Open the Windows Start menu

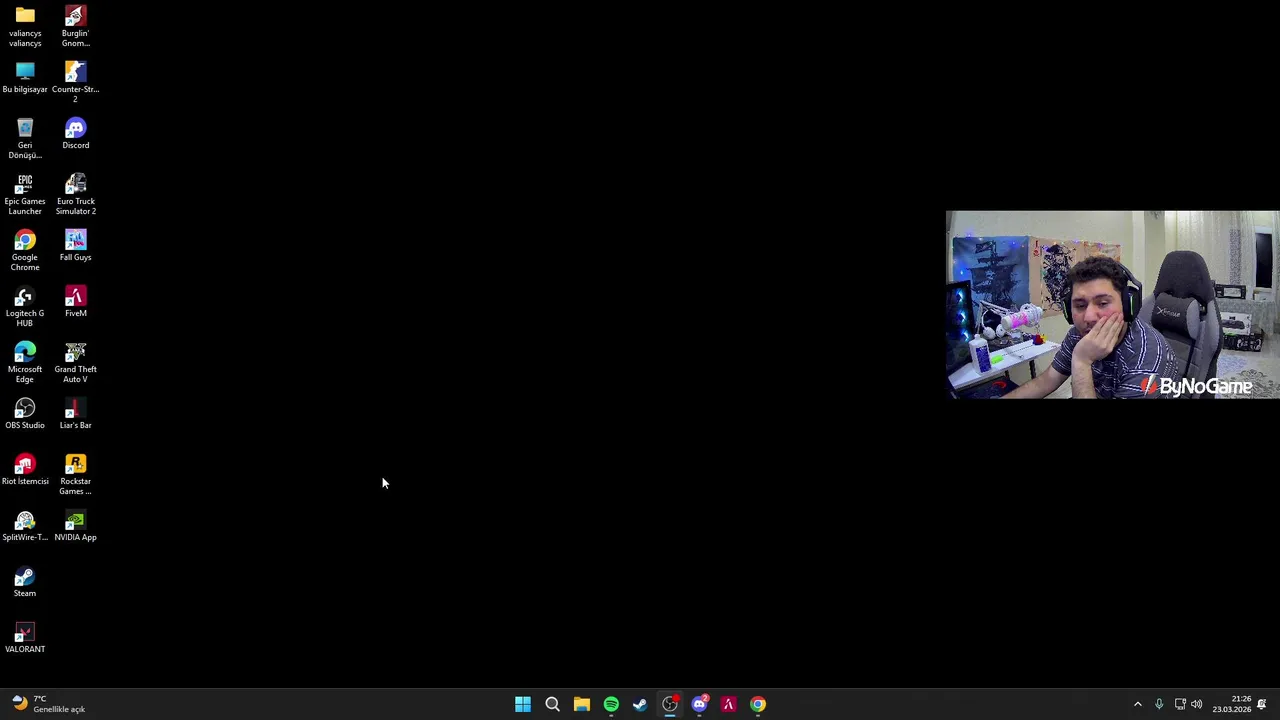(523, 704)
